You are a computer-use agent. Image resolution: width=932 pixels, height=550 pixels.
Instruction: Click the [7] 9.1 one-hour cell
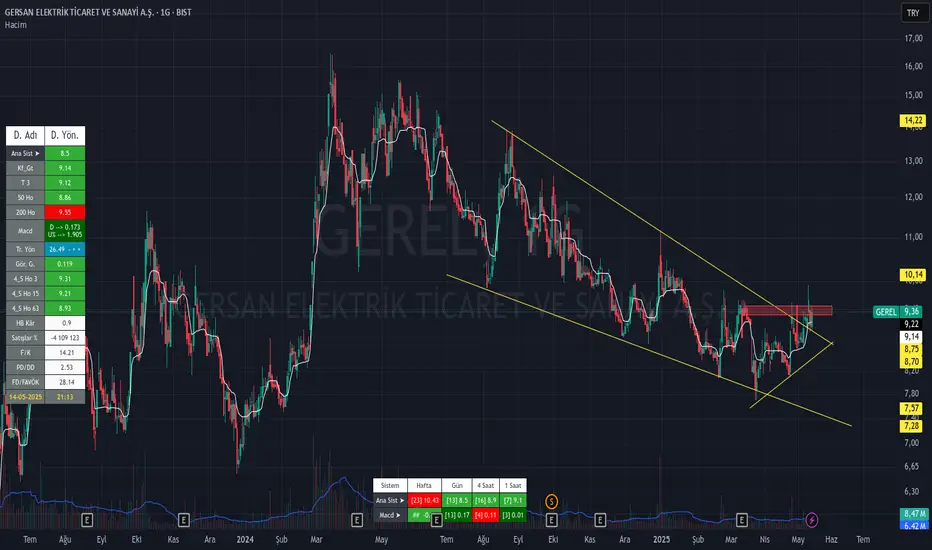coord(513,501)
